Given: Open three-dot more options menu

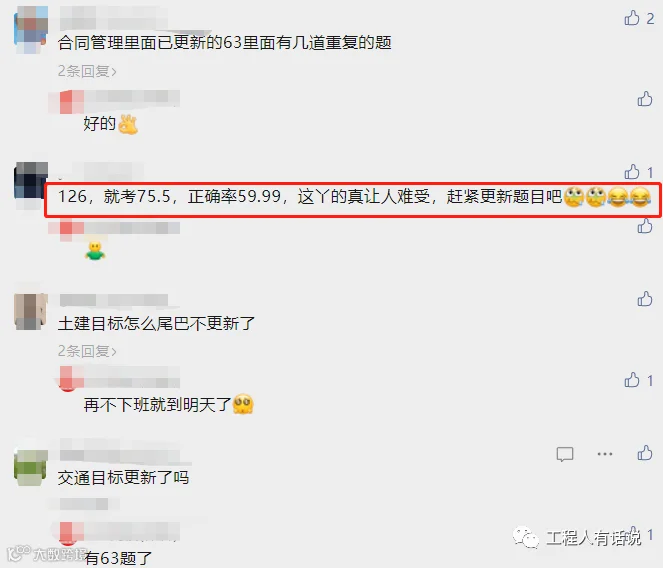Looking at the screenshot, I should (x=605, y=454).
